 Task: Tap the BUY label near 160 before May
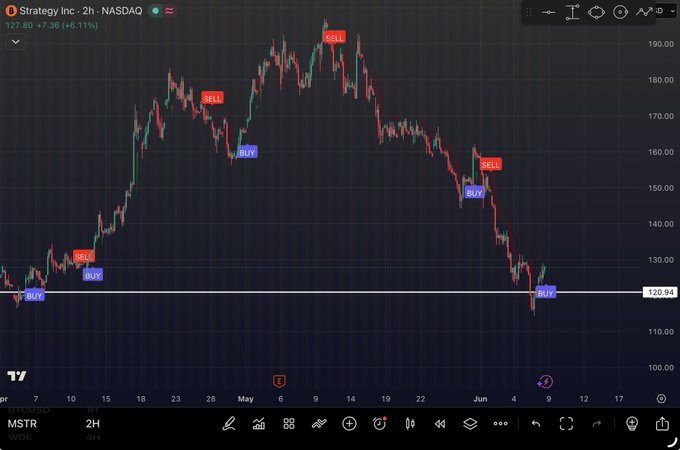[247, 152]
